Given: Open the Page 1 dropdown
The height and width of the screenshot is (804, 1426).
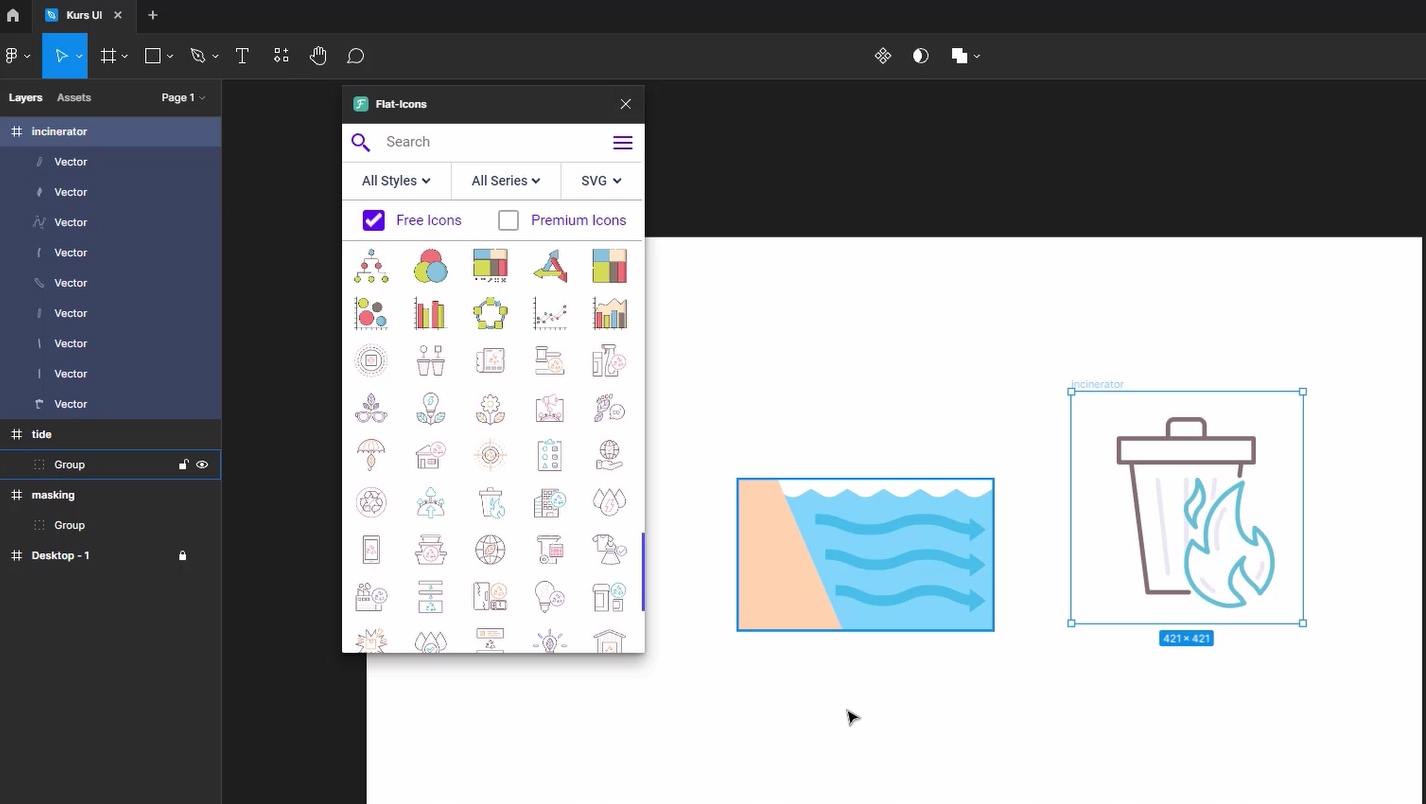Looking at the screenshot, I should [x=183, y=98].
